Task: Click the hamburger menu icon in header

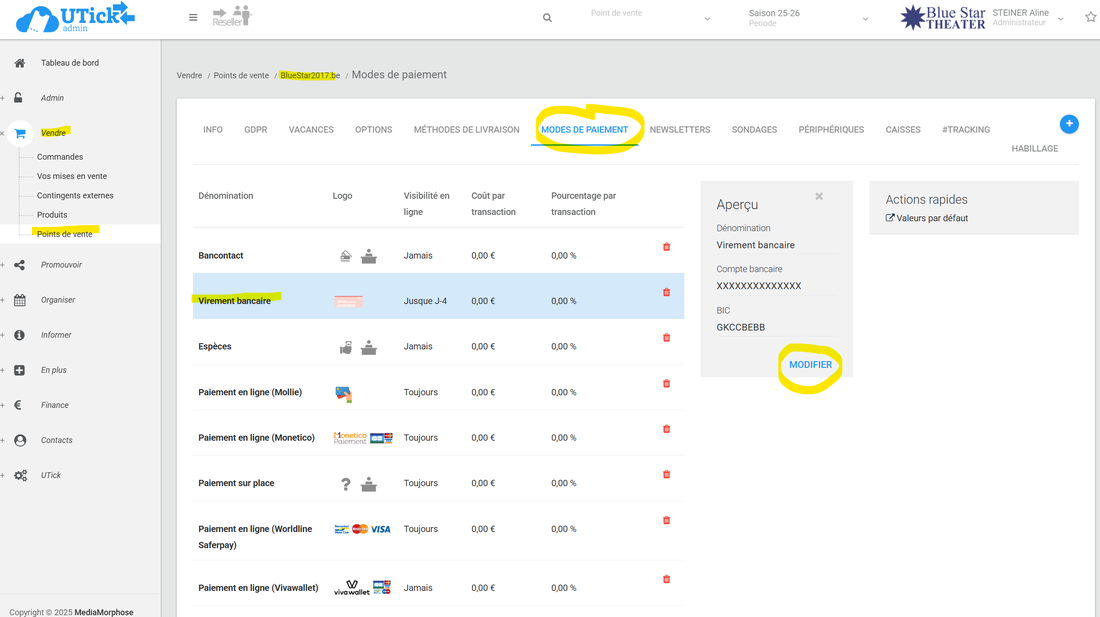Action: click(193, 17)
